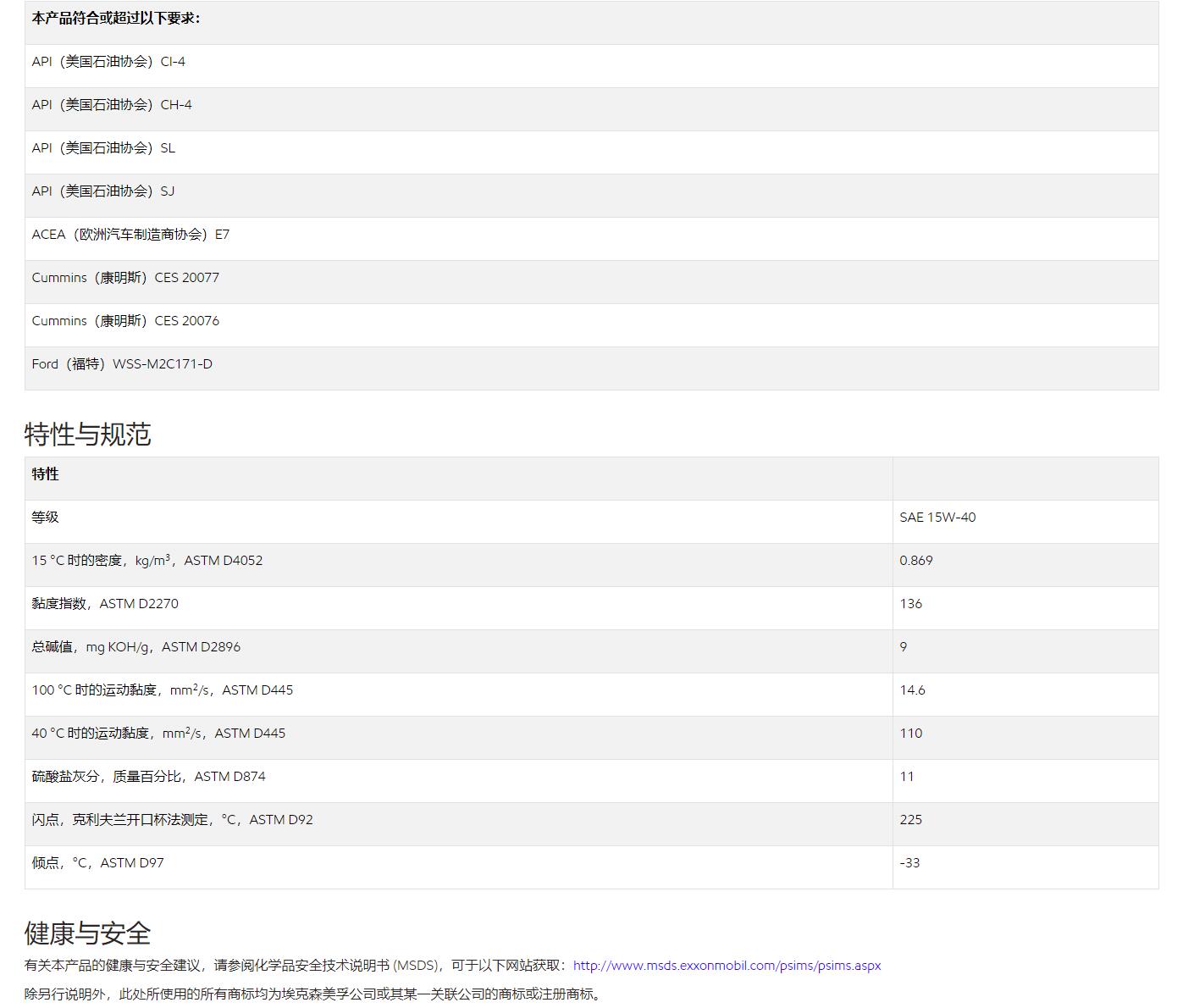Open the msds.exxonmobil.com MSDS link
Image resolution: width=1183 pixels, height=1008 pixels.
(727, 966)
